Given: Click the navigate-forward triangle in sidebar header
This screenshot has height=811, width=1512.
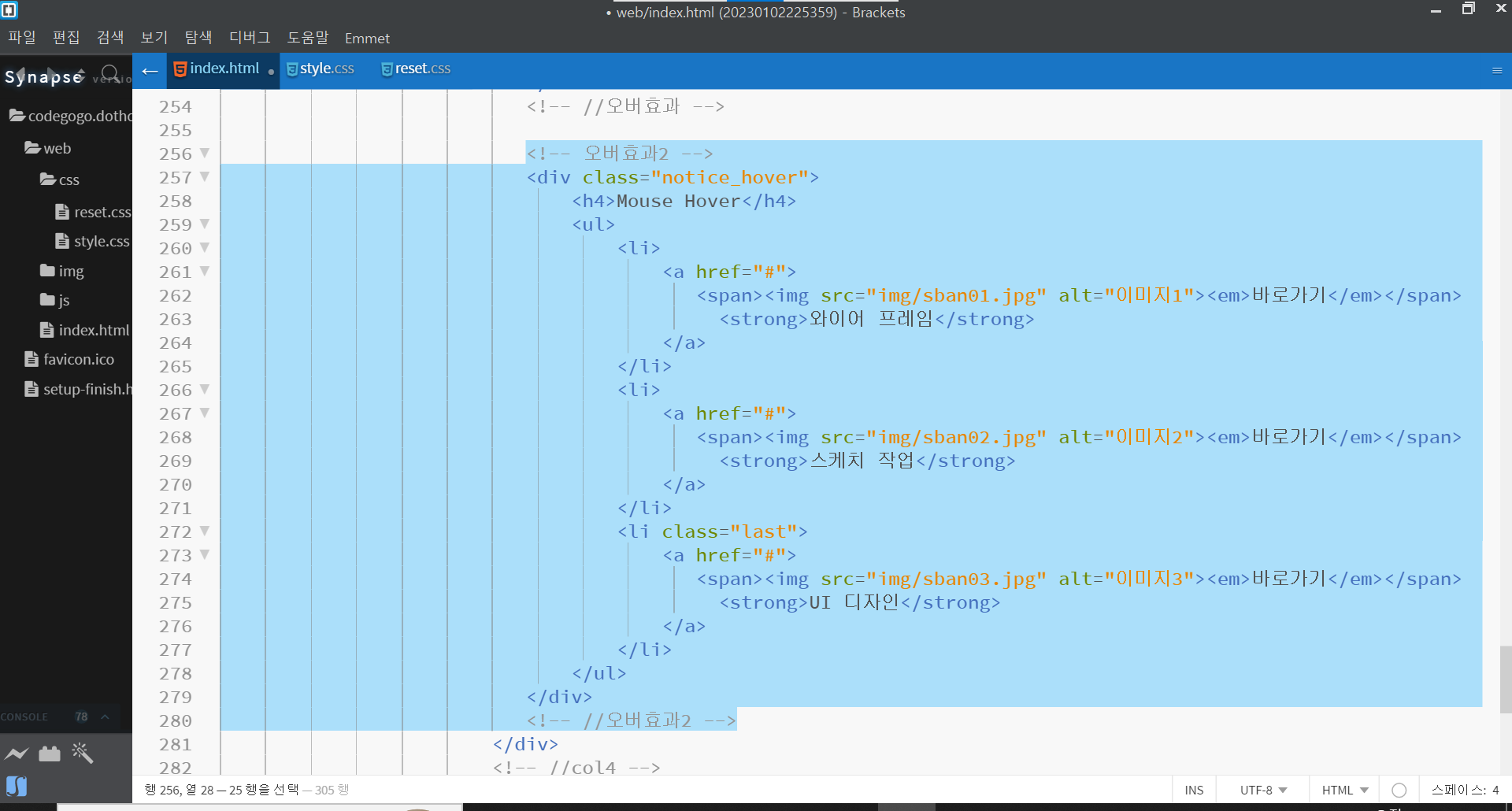Looking at the screenshot, I should coord(52,72).
